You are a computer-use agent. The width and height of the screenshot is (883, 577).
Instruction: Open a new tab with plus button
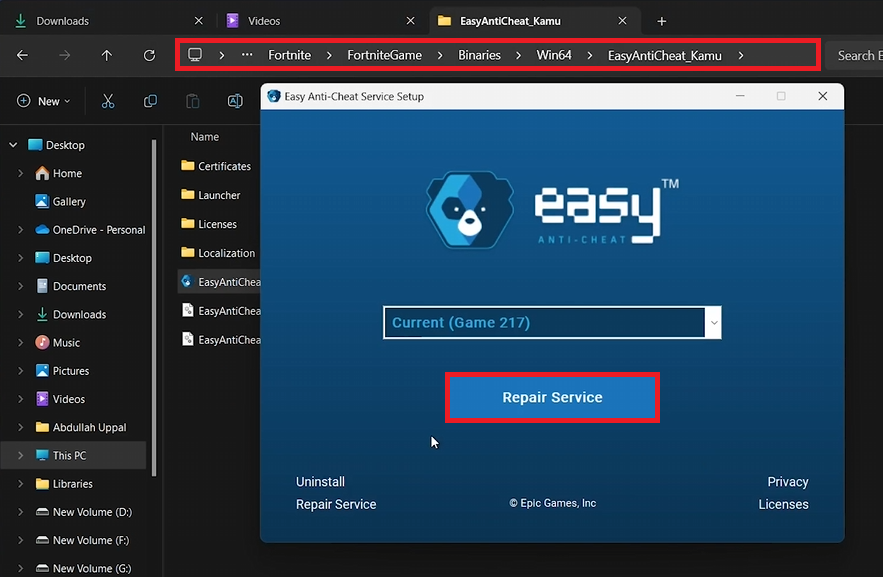point(662,21)
